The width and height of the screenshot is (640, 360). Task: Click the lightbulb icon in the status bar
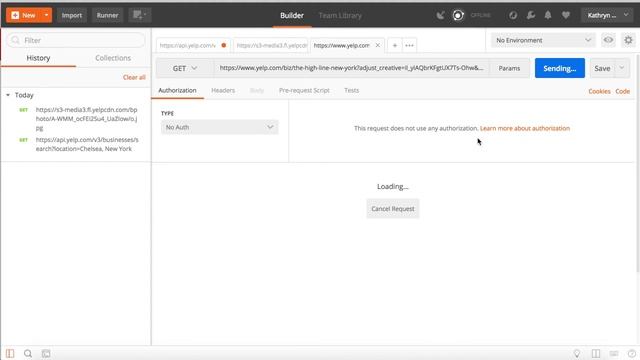577,353
